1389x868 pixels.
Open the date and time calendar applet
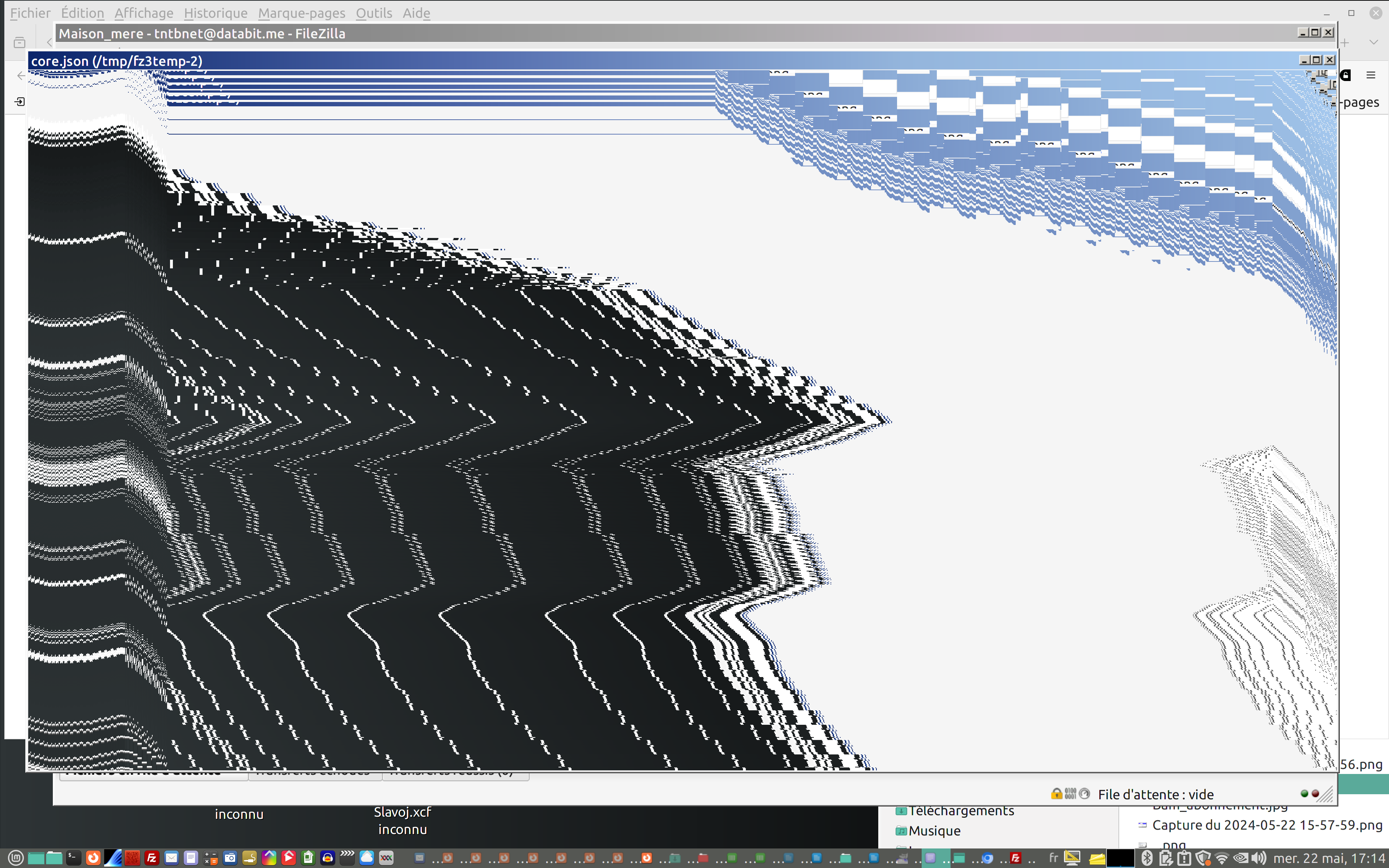(x=1329, y=858)
